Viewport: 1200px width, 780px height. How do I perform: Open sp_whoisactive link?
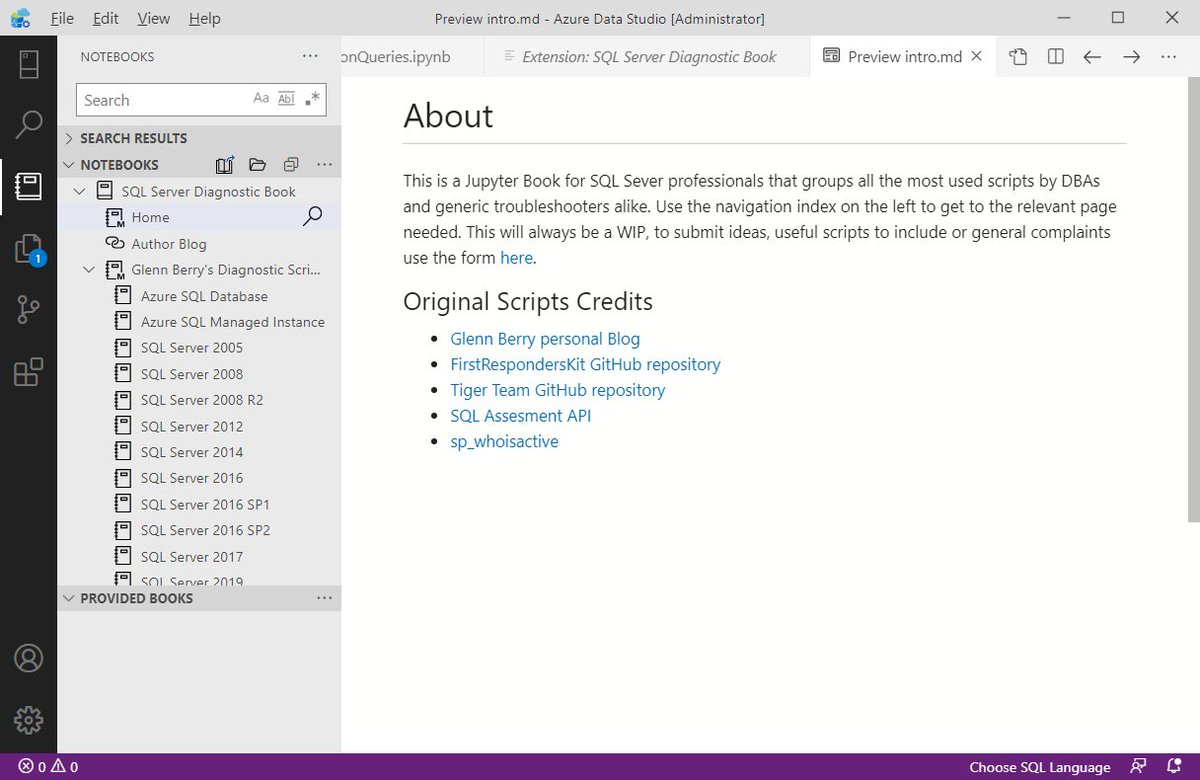504,441
